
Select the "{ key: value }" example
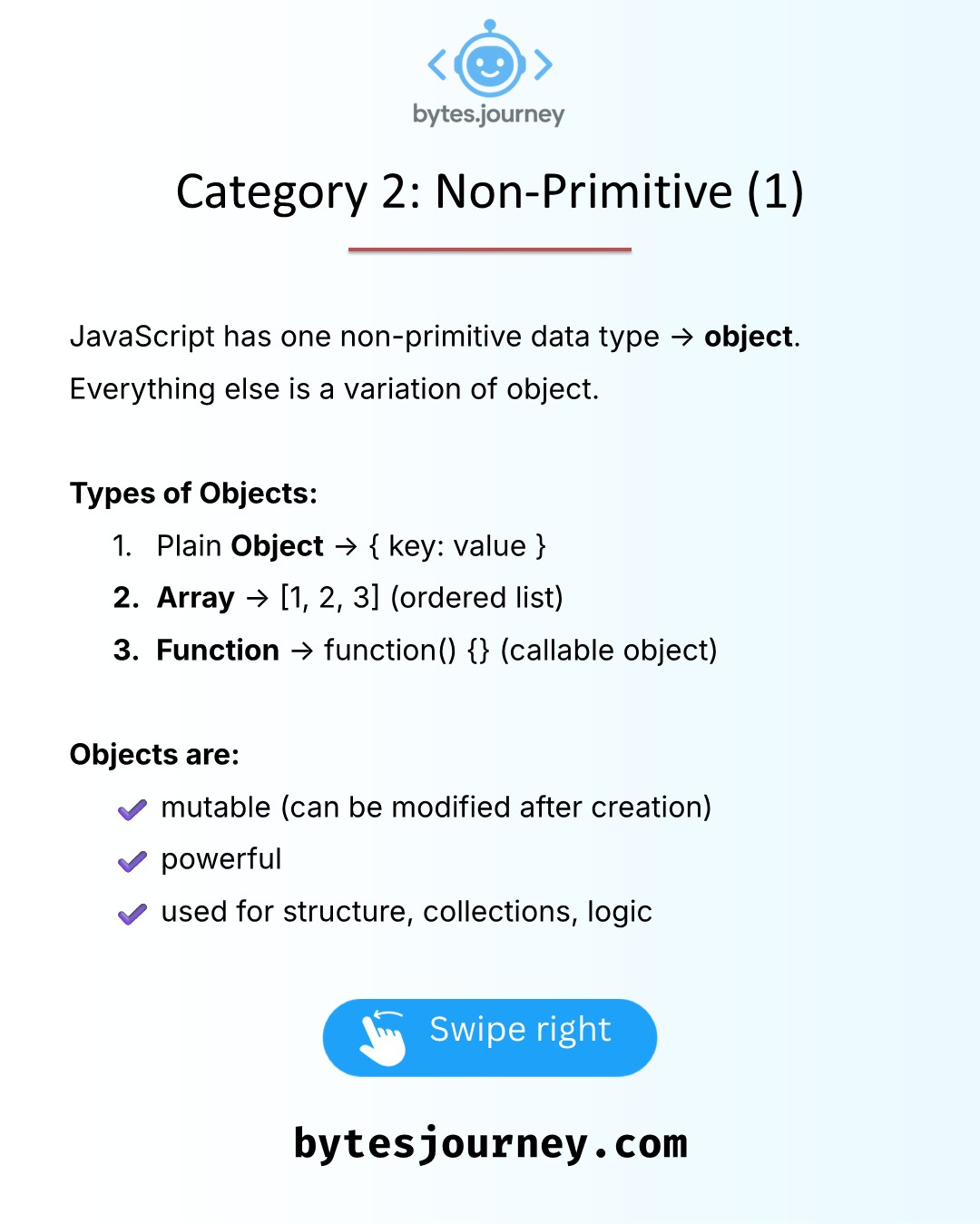click(x=457, y=546)
